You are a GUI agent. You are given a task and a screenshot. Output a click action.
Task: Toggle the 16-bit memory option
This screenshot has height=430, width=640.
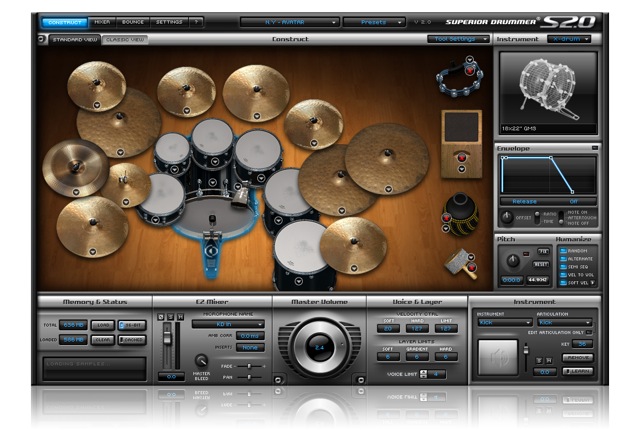coord(132,325)
